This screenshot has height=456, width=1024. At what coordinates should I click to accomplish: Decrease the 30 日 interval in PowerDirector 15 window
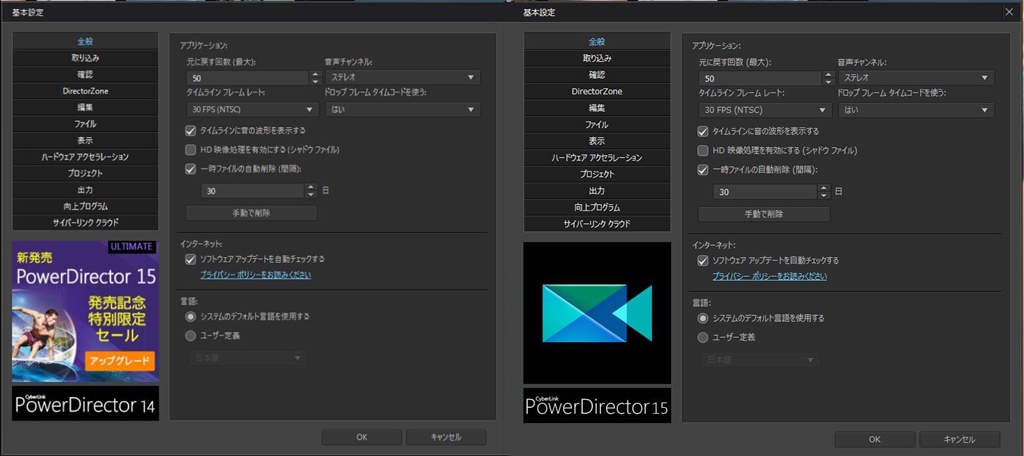click(x=824, y=196)
